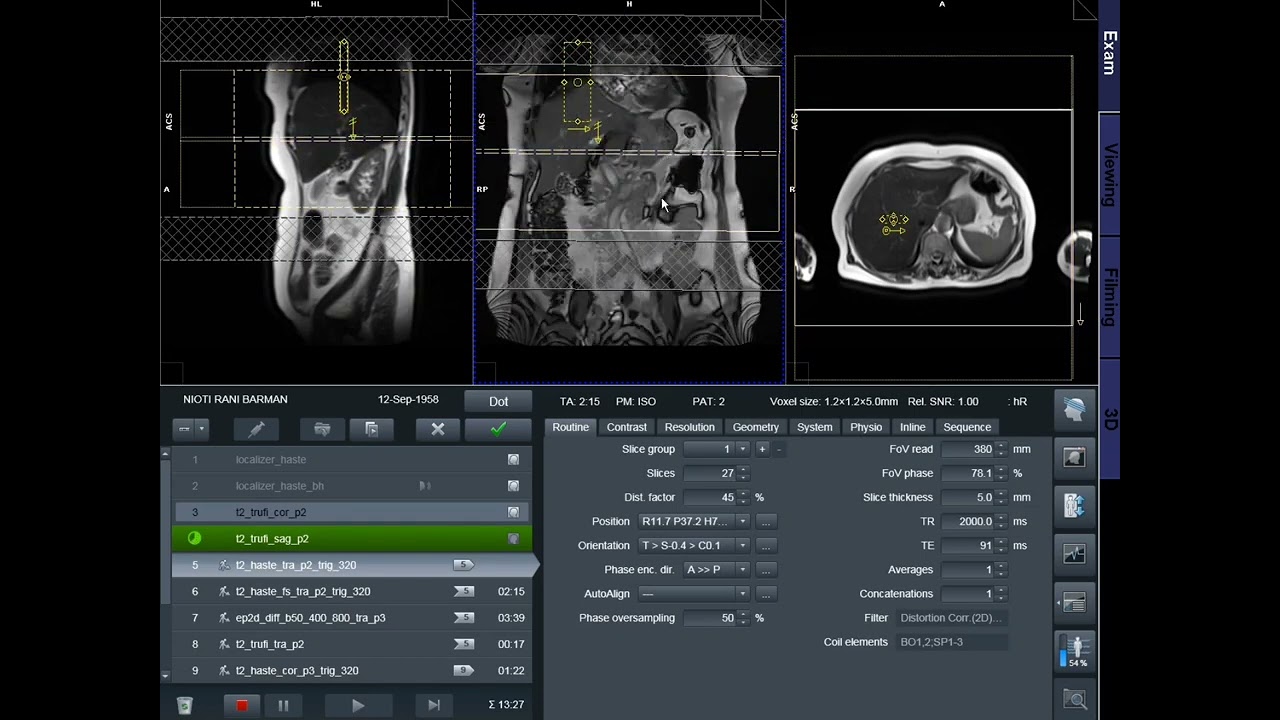Adjust the TE stepper arrows
This screenshot has height=720, width=1280.
pos(1001,545)
